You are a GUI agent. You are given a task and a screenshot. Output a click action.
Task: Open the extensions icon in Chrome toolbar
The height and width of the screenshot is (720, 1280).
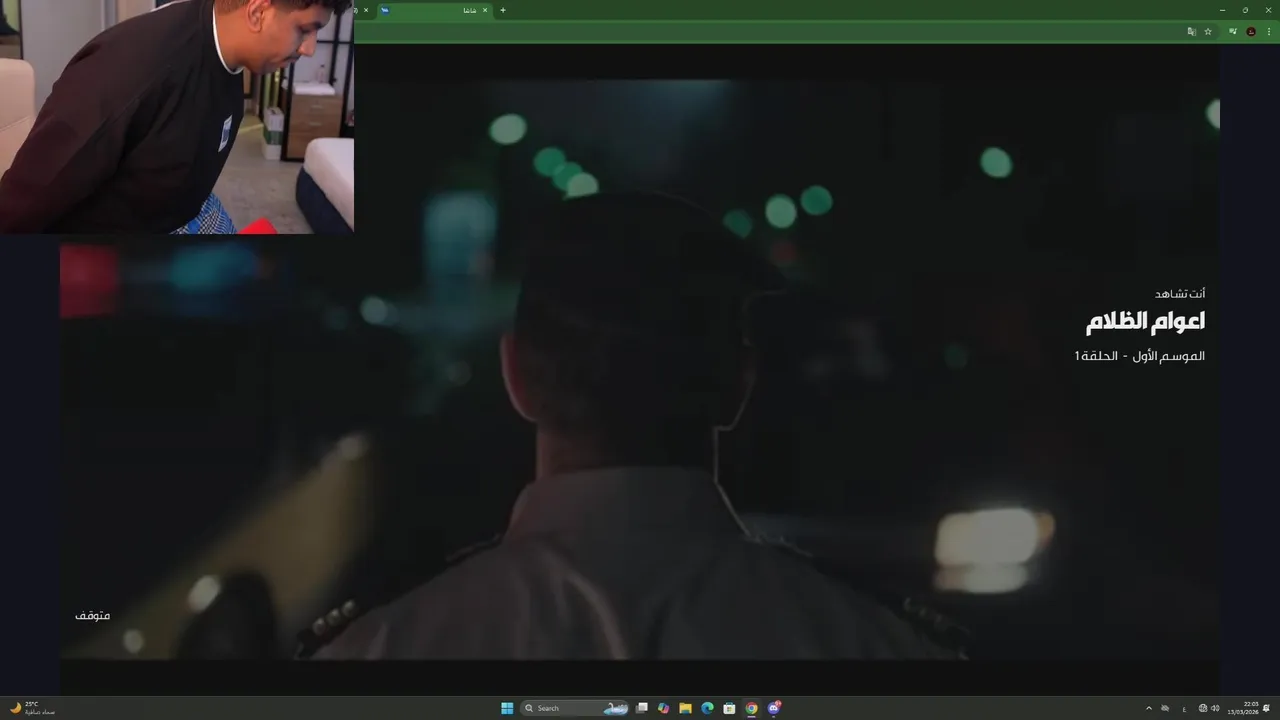[1233, 31]
